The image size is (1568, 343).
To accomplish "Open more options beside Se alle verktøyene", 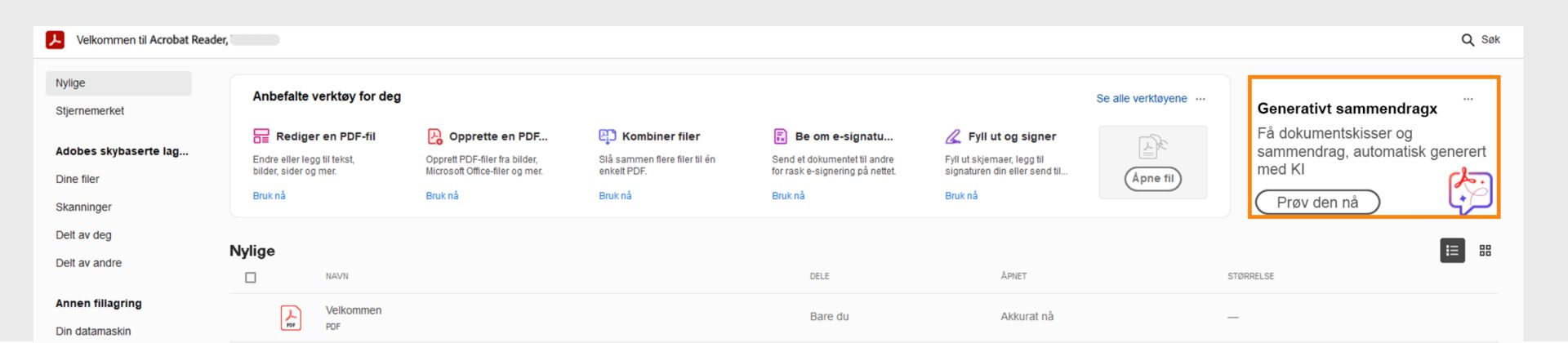I will 1200,99.
